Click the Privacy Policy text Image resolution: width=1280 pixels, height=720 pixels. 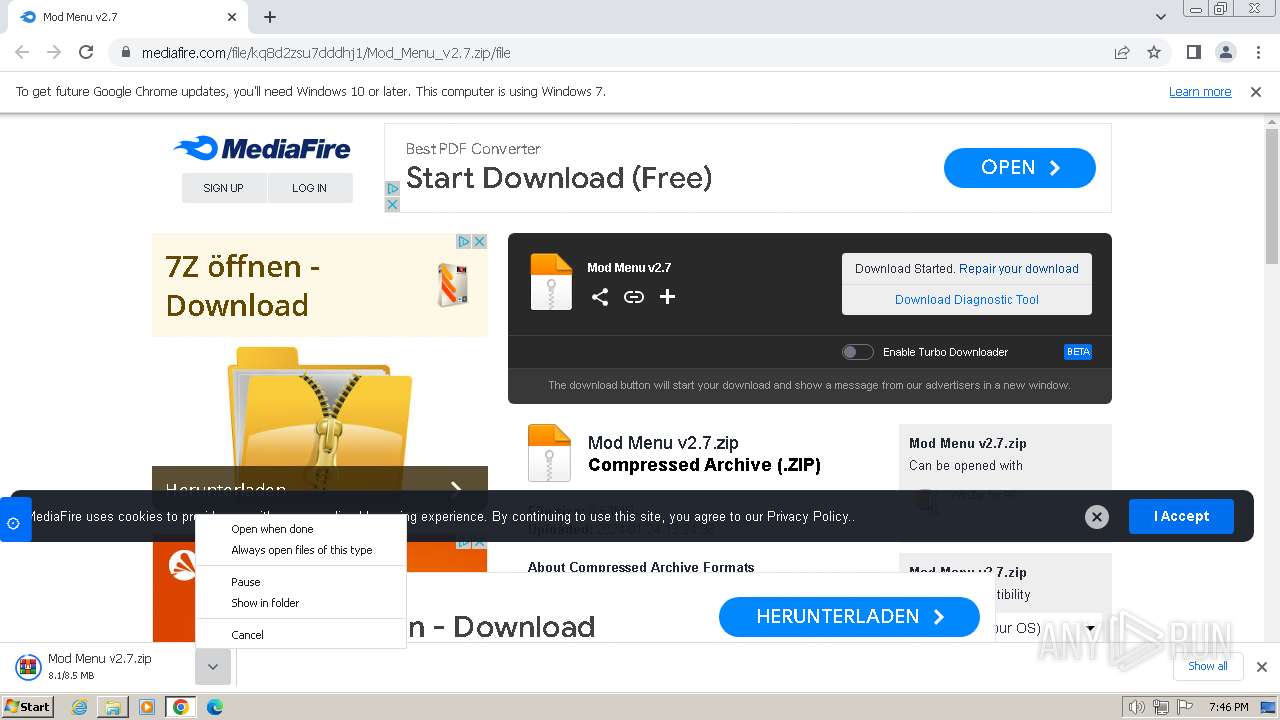point(807,517)
